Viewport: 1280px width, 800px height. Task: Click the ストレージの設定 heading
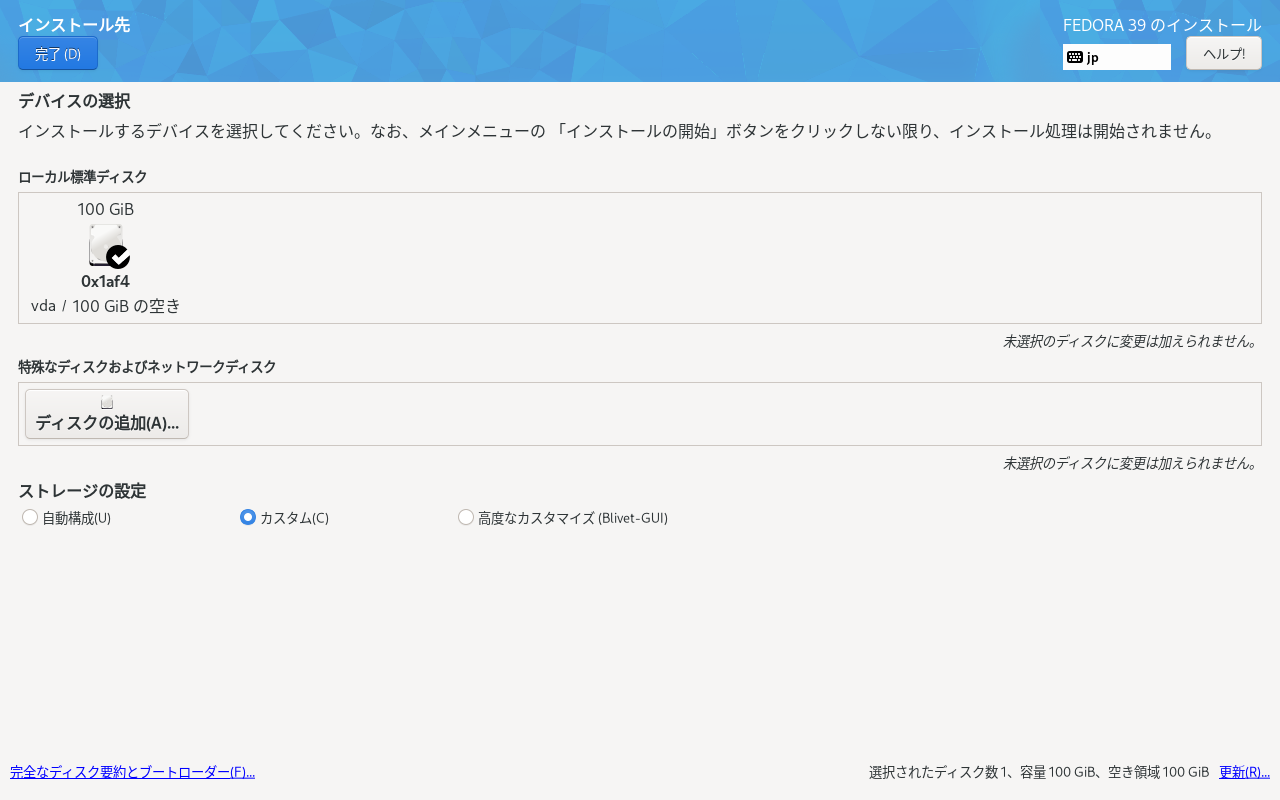pos(82,491)
